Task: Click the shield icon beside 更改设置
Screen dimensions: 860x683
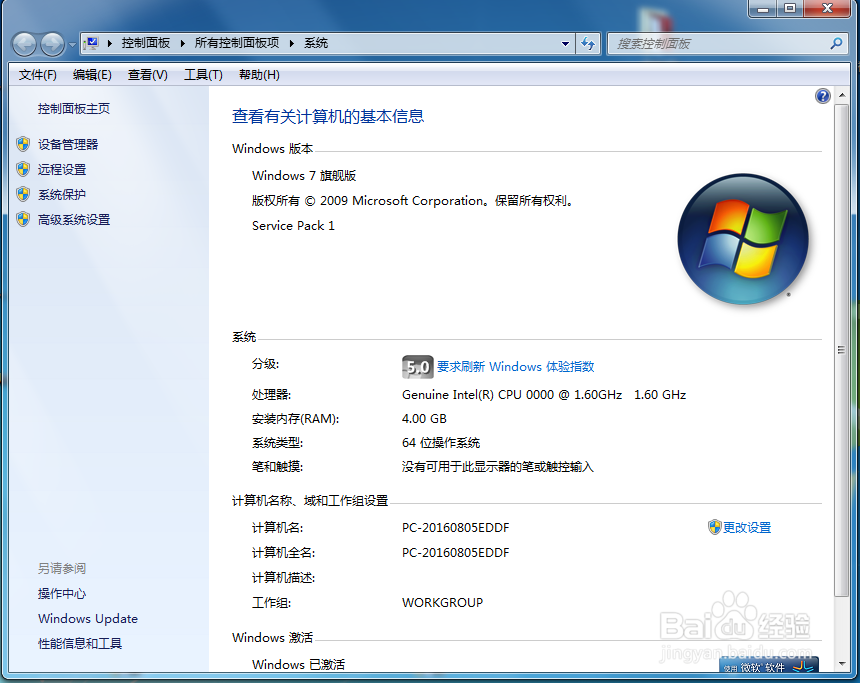Action: coord(714,527)
